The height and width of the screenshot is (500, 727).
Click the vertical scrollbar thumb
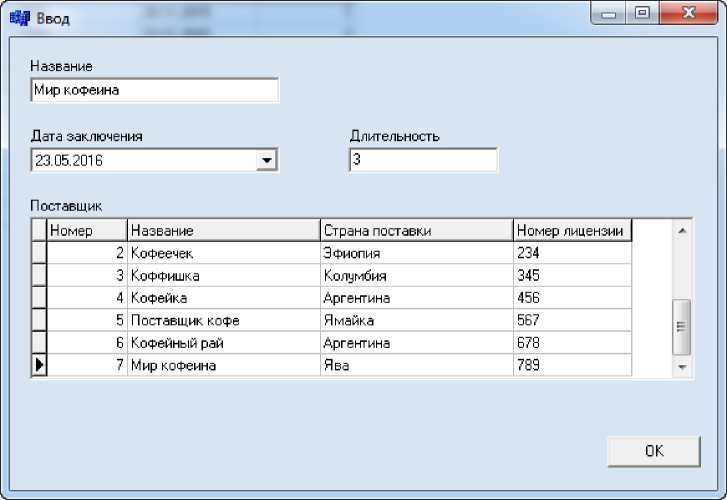pyautogui.click(x=682, y=327)
